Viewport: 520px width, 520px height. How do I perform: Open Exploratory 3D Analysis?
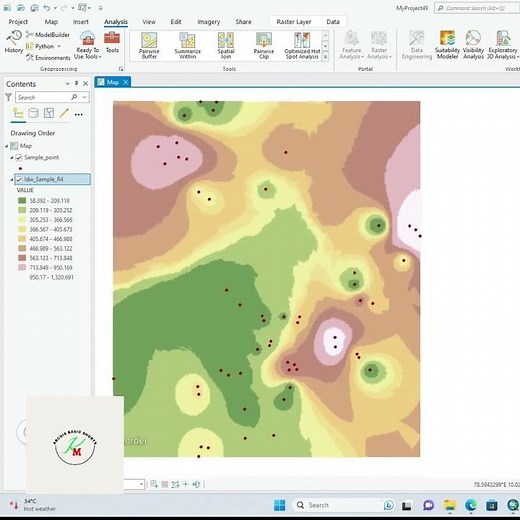click(x=503, y=45)
